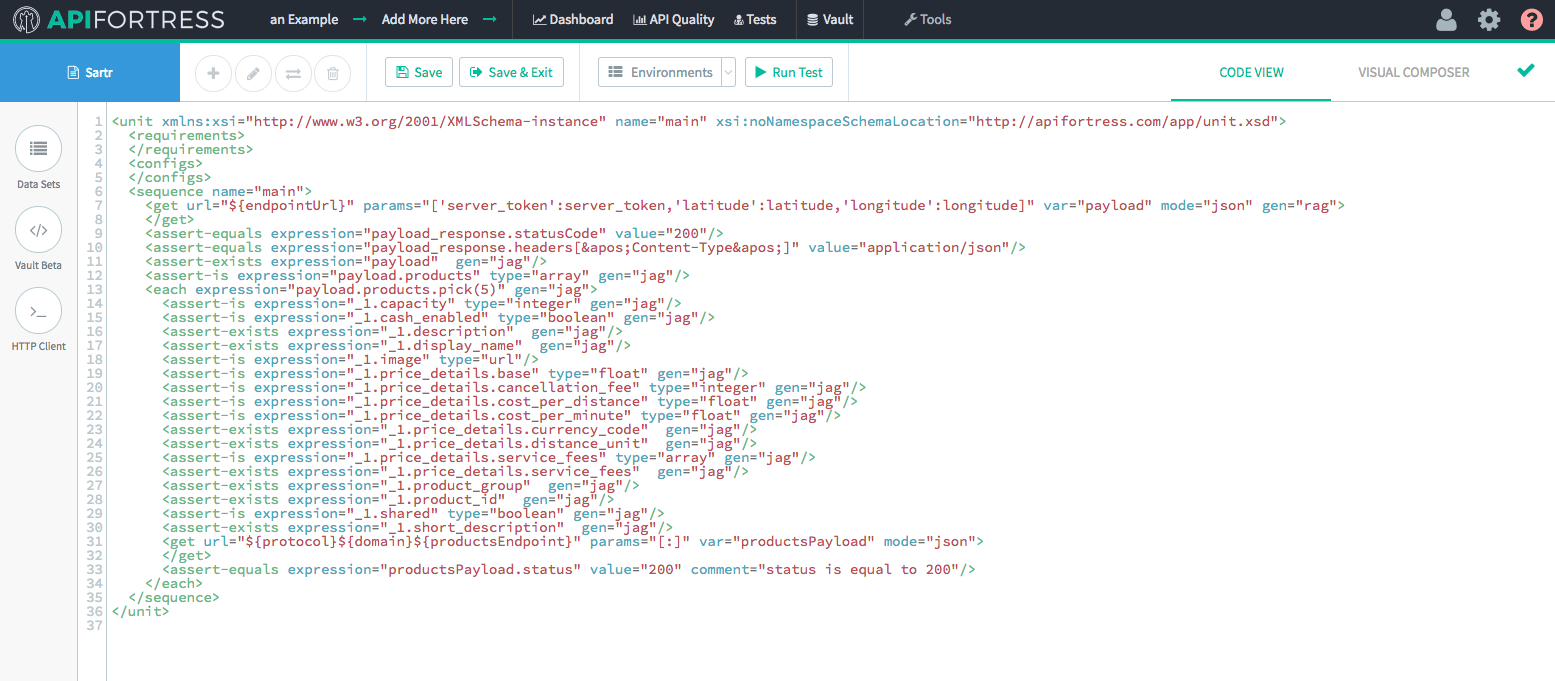Click the edit pencil icon in the toolbar

point(252,72)
